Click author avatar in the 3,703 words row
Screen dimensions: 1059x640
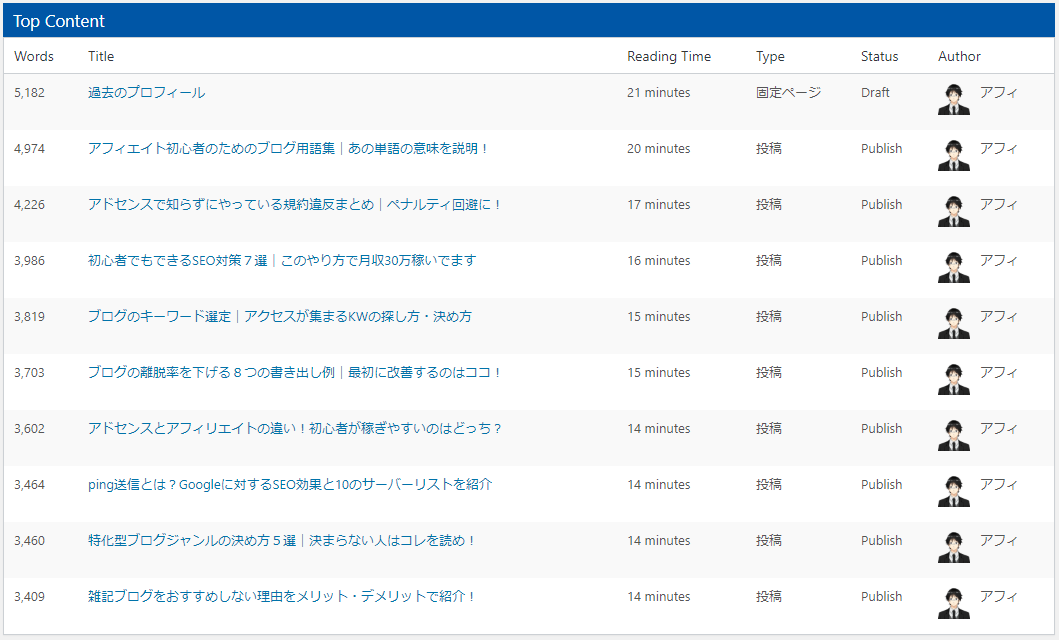(x=953, y=379)
